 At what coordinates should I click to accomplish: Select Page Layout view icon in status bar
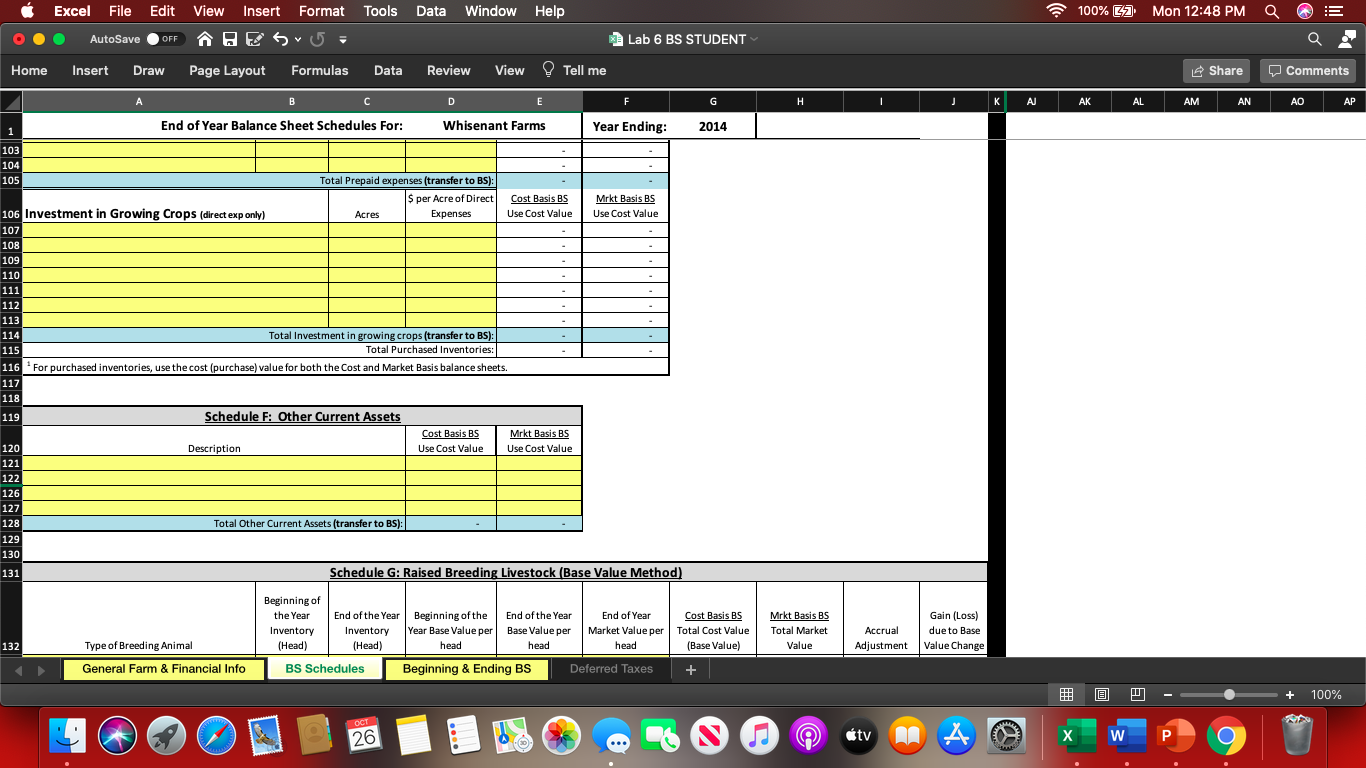click(1101, 694)
